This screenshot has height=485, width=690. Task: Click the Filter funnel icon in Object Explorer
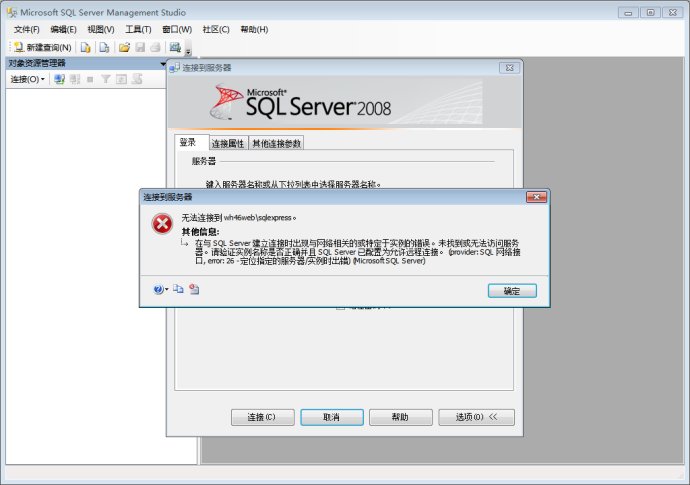(105, 79)
